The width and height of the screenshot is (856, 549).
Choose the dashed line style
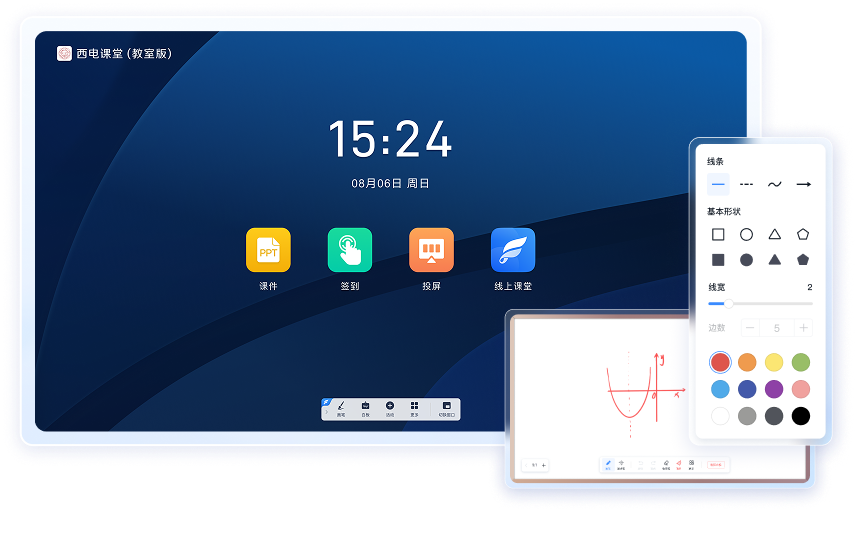pos(746,184)
